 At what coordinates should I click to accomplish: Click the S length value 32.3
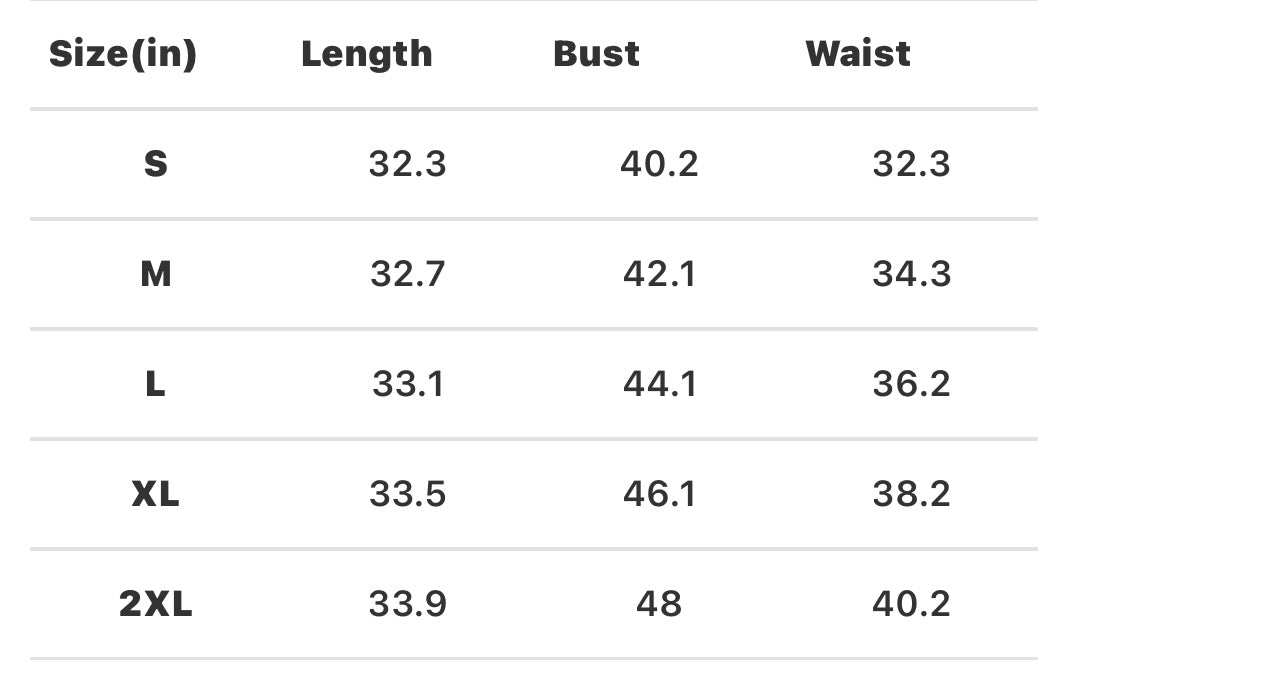coord(407,164)
